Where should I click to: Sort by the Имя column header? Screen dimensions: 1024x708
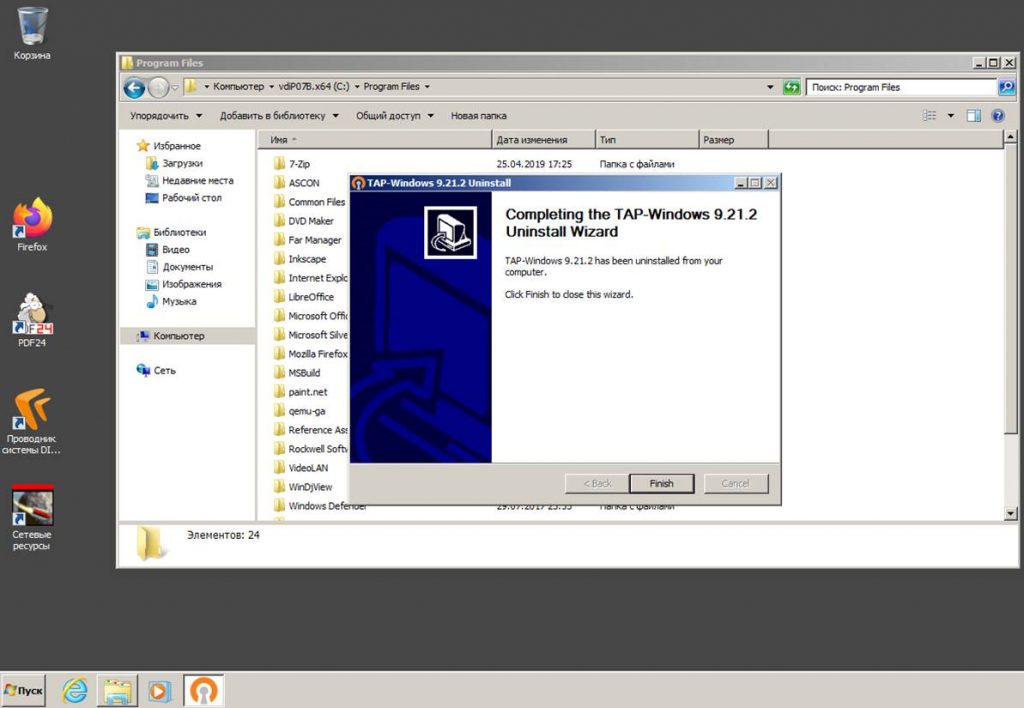[x=375, y=140]
